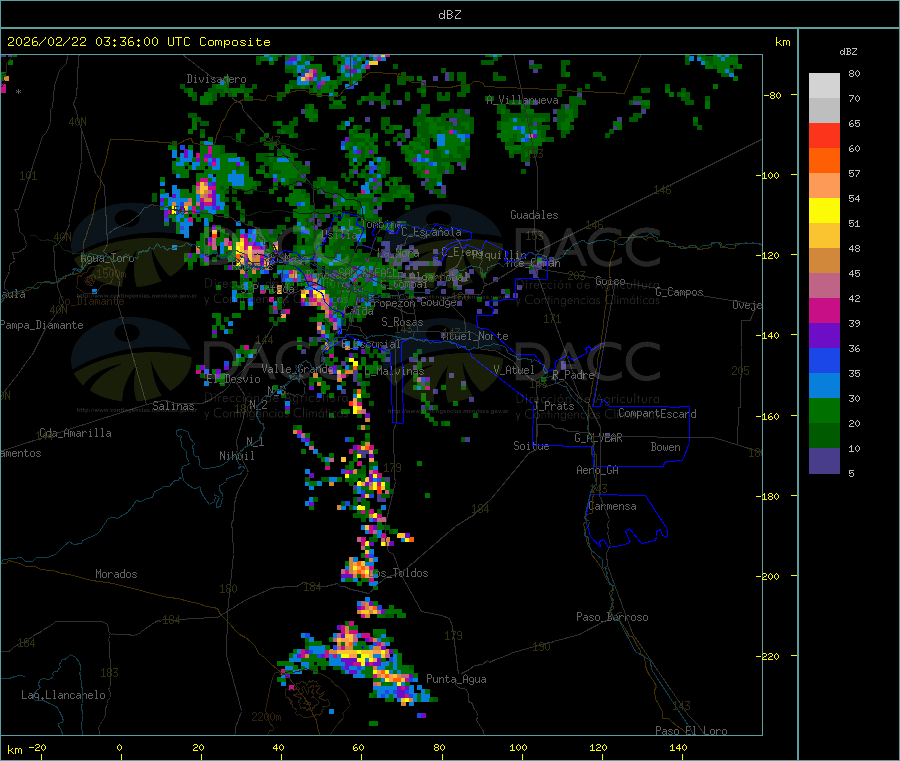This screenshot has width=900, height=761.
Task: Click legend value '57' beside the color bar
Action: click(855, 173)
